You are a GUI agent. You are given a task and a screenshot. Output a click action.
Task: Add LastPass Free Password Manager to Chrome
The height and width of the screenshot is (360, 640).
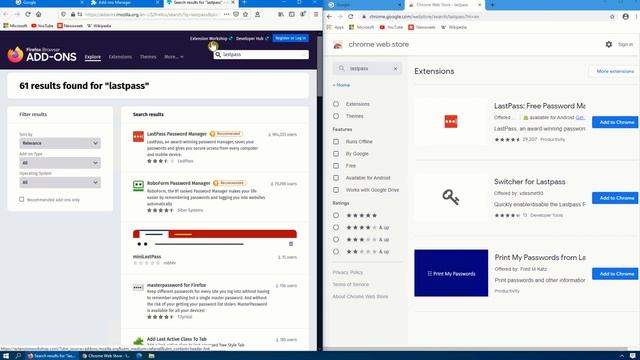615,122
